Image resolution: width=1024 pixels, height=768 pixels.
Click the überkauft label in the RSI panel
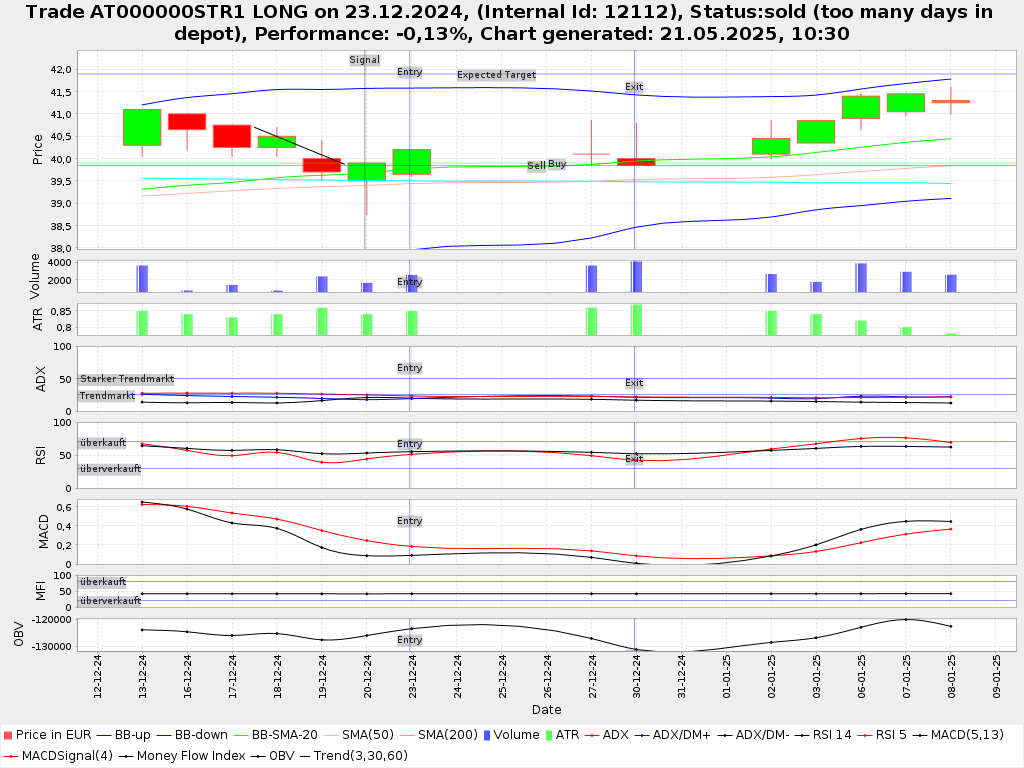pyautogui.click(x=103, y=442)
